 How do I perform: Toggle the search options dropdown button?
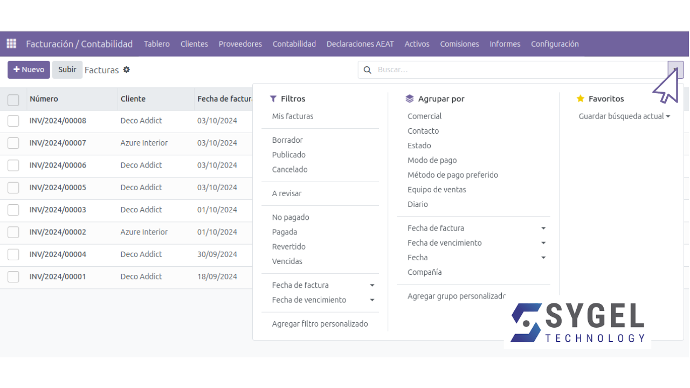click(675, 70)
